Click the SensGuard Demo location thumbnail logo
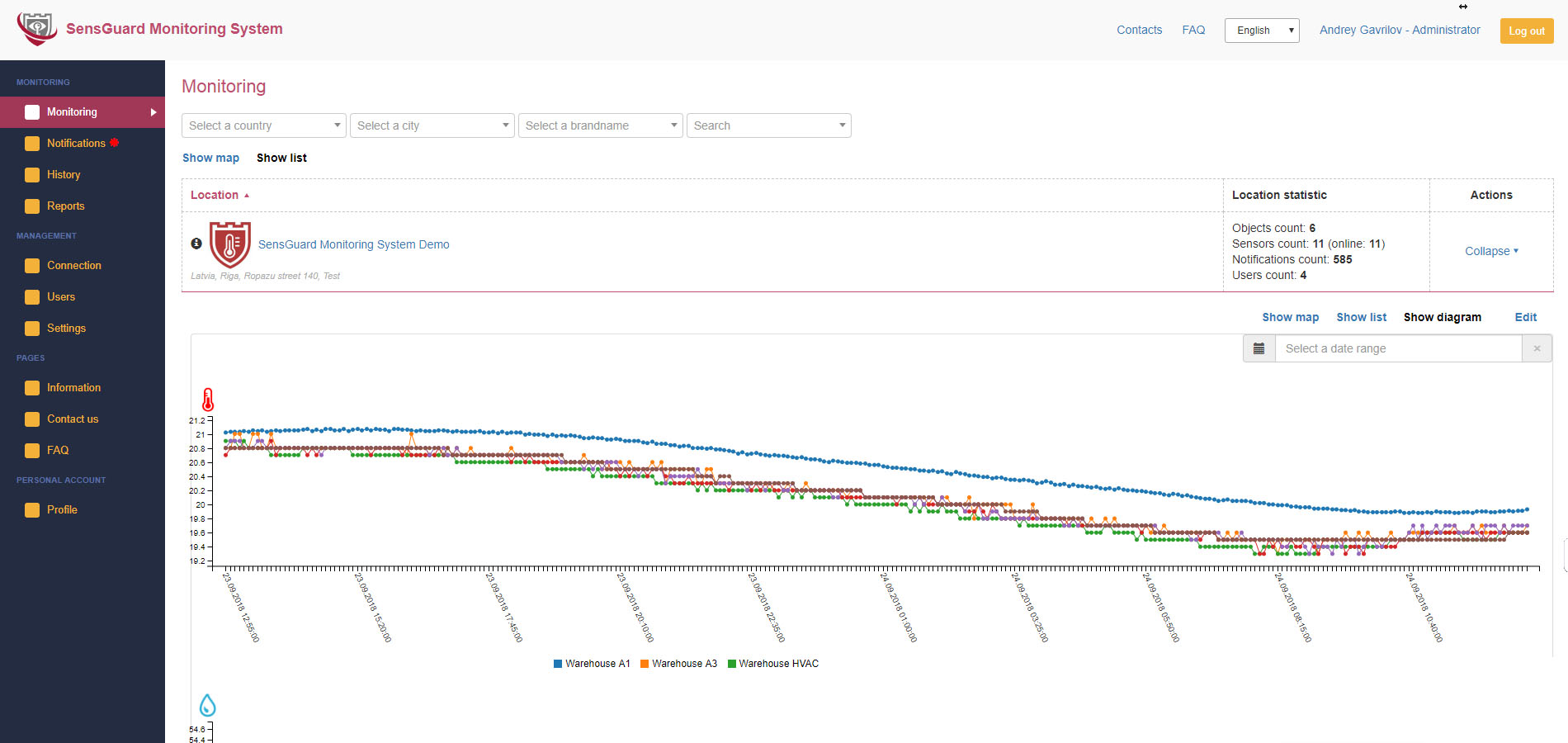Image resolution: width=1568 pixels, height=743 pixels. [x=230, y=244]
